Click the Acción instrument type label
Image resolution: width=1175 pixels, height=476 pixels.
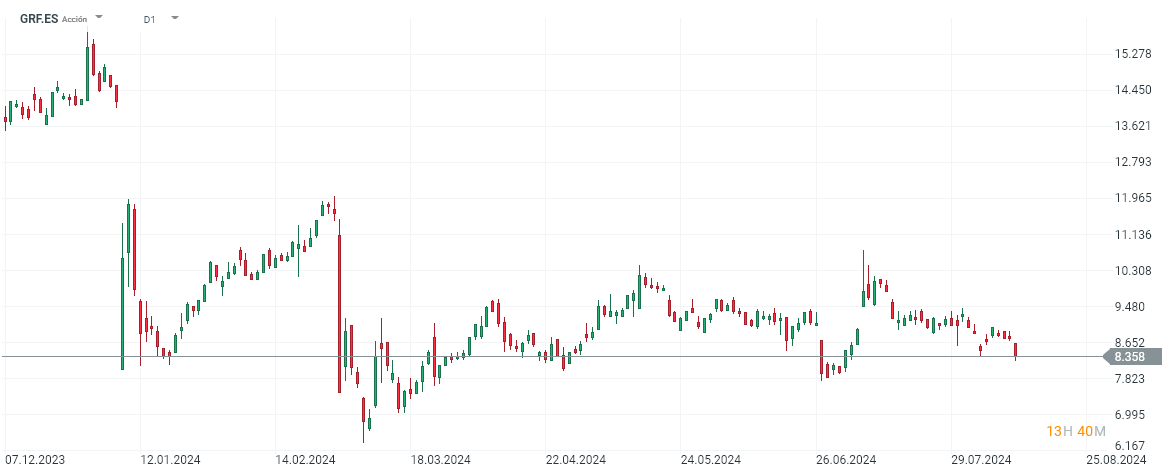(x=75, y=19)
